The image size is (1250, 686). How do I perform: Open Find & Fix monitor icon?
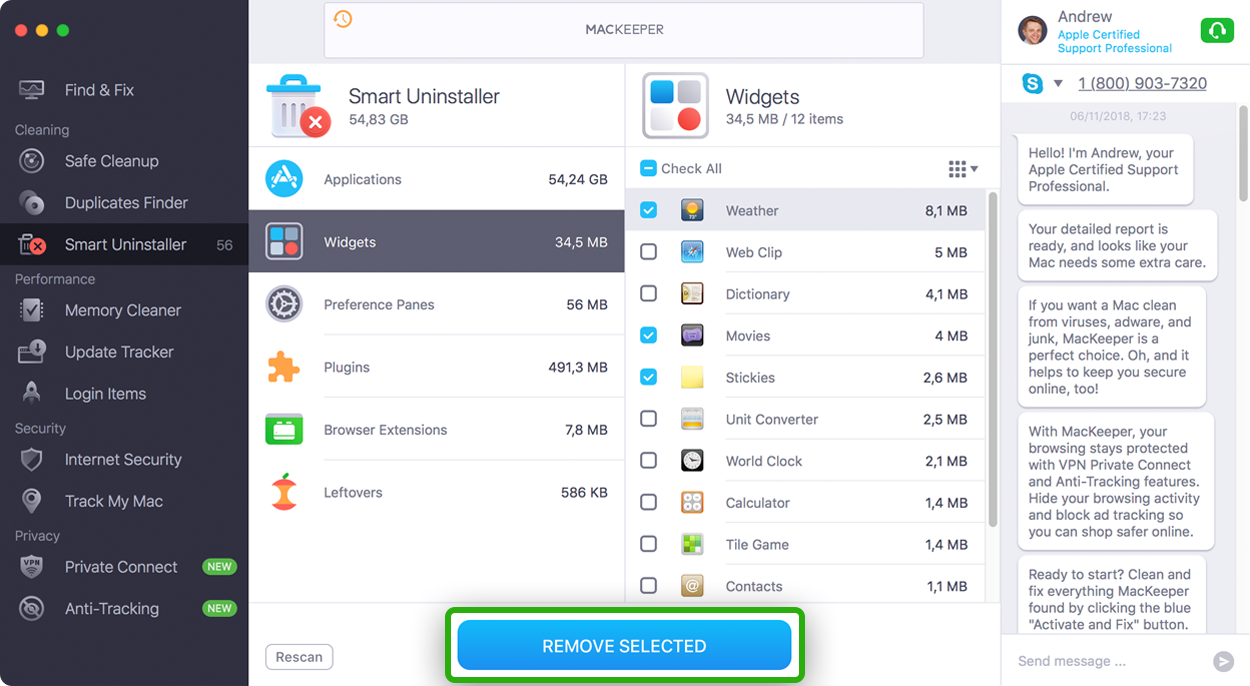pos(32,90)
